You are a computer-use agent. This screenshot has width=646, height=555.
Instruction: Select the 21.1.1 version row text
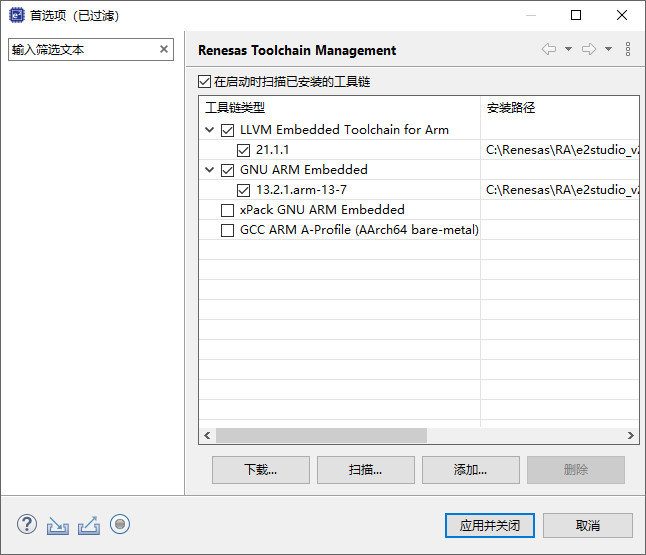pos(272,150)
